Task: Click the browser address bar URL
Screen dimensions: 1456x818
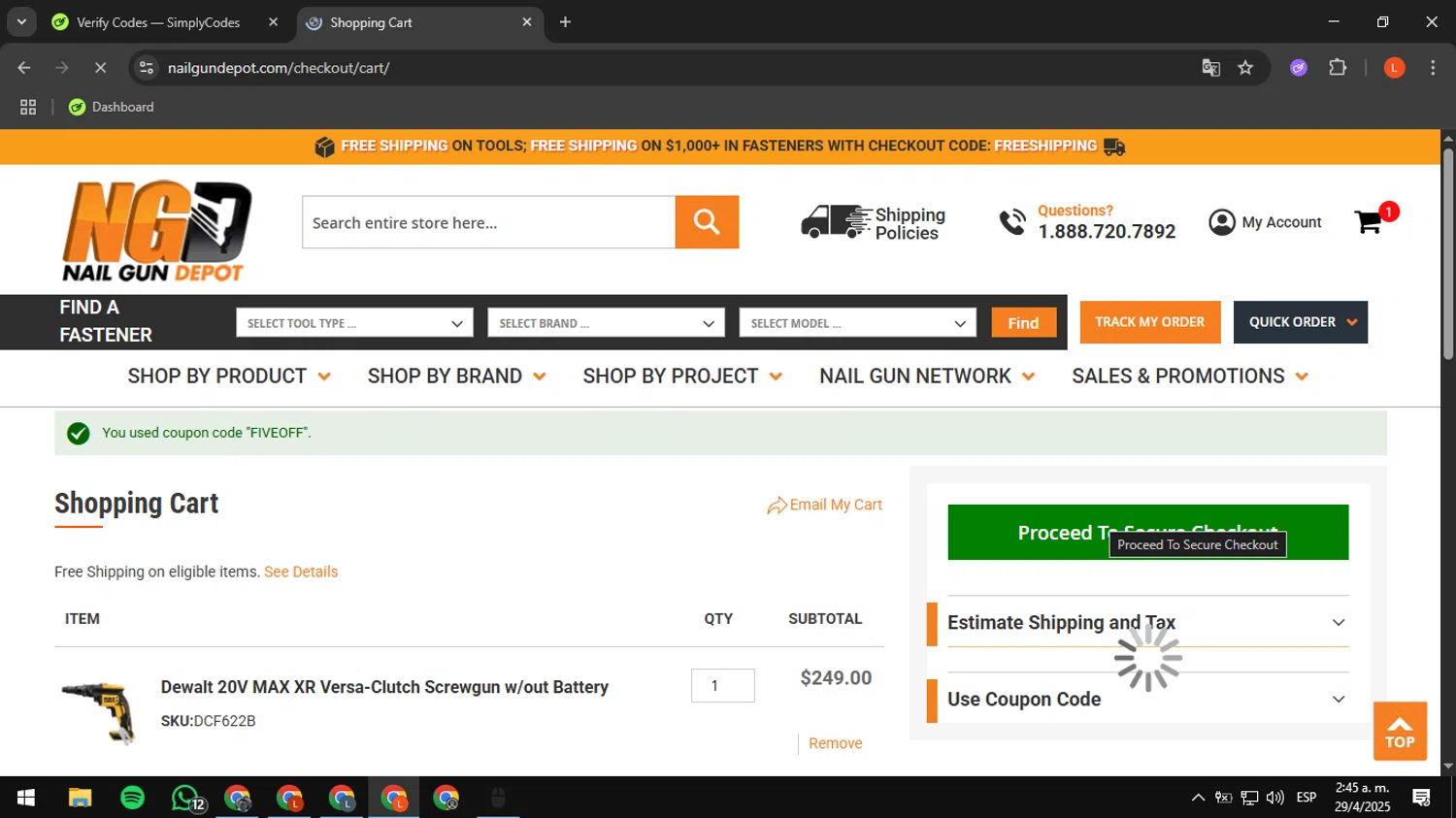Action: (x=279, y=68)
